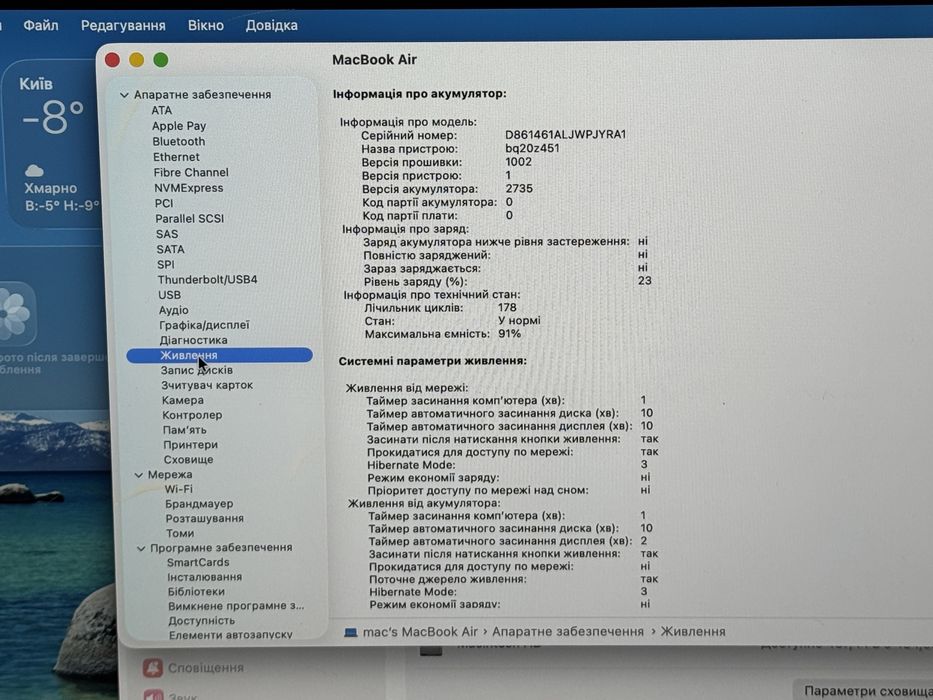
Task: Select SmartCards in the sidebar
Action: [198, 562]
